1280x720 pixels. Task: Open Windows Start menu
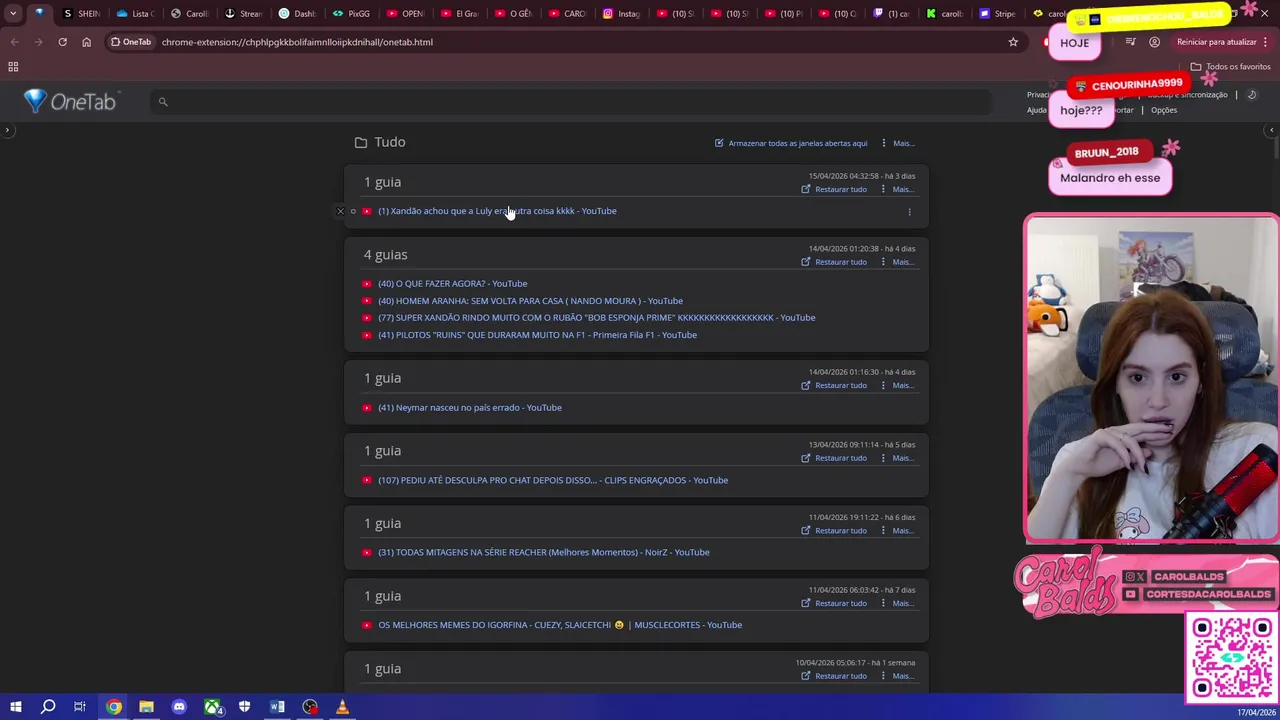[15, 707]
